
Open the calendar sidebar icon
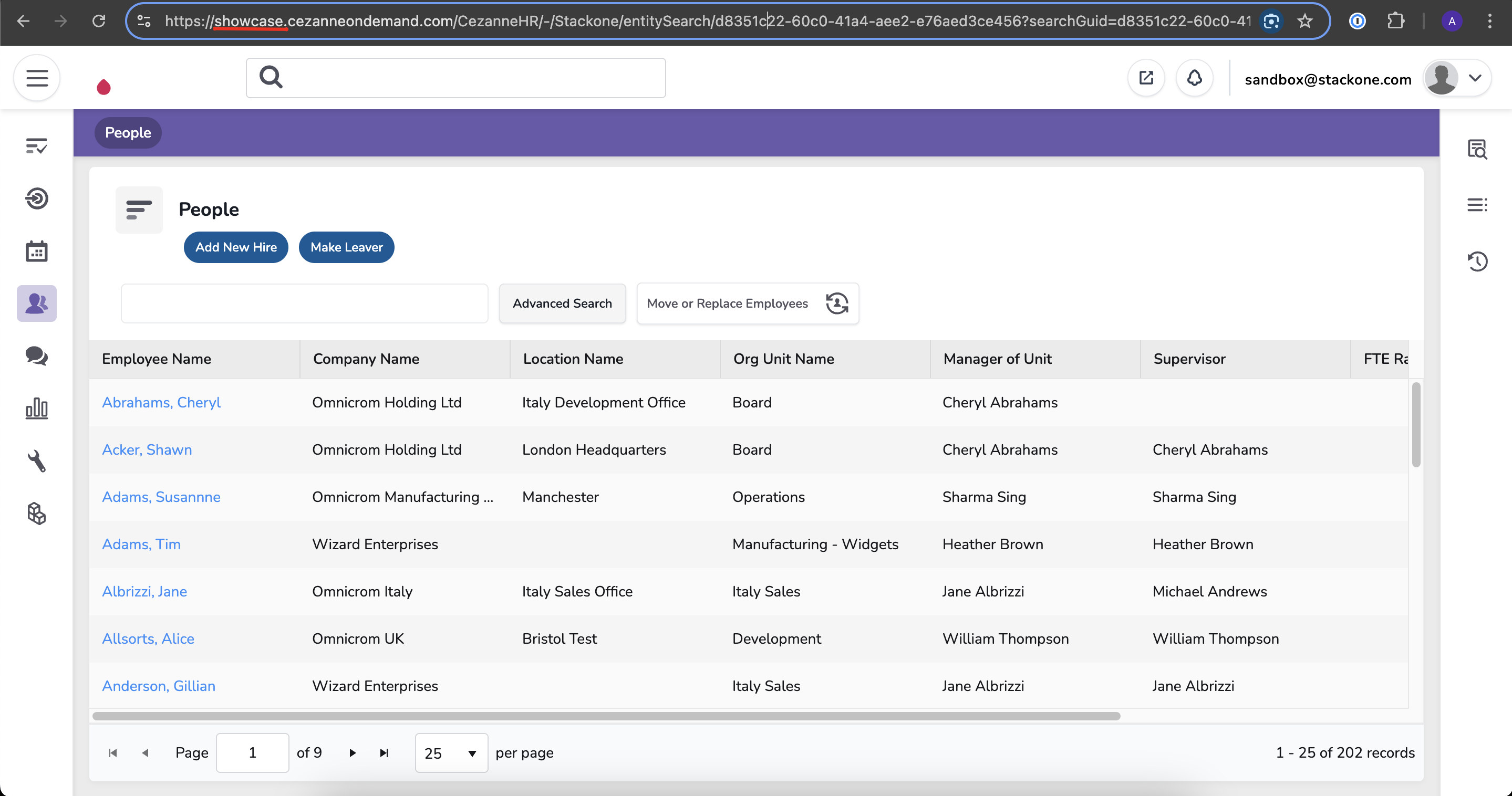pyautogui.click(x=36, y=251)
